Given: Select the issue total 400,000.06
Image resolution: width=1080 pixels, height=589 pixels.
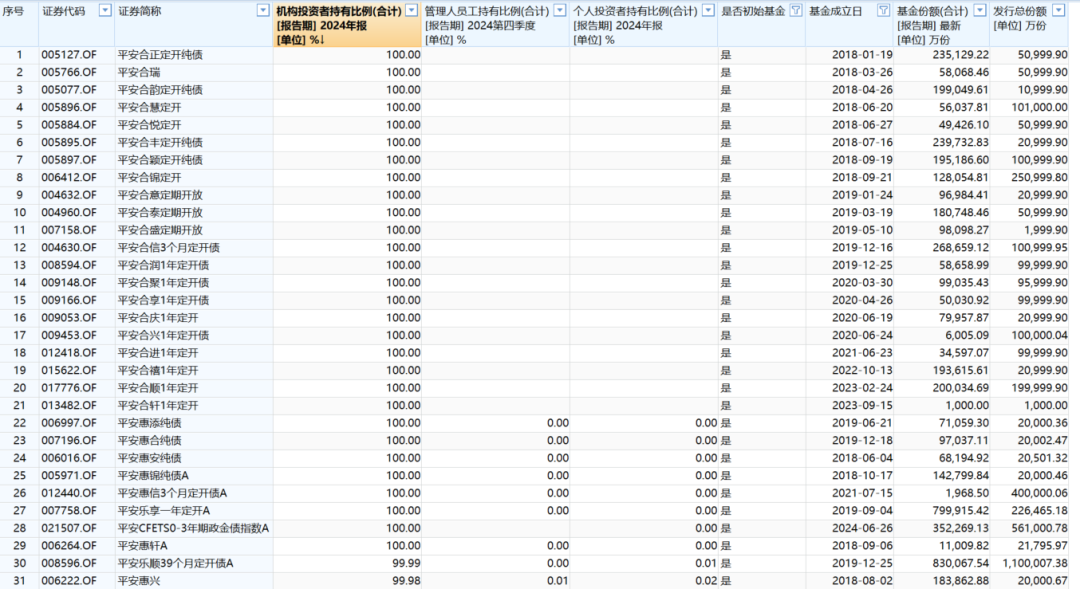Looking at the screenshot, I should click(1039, 493).
